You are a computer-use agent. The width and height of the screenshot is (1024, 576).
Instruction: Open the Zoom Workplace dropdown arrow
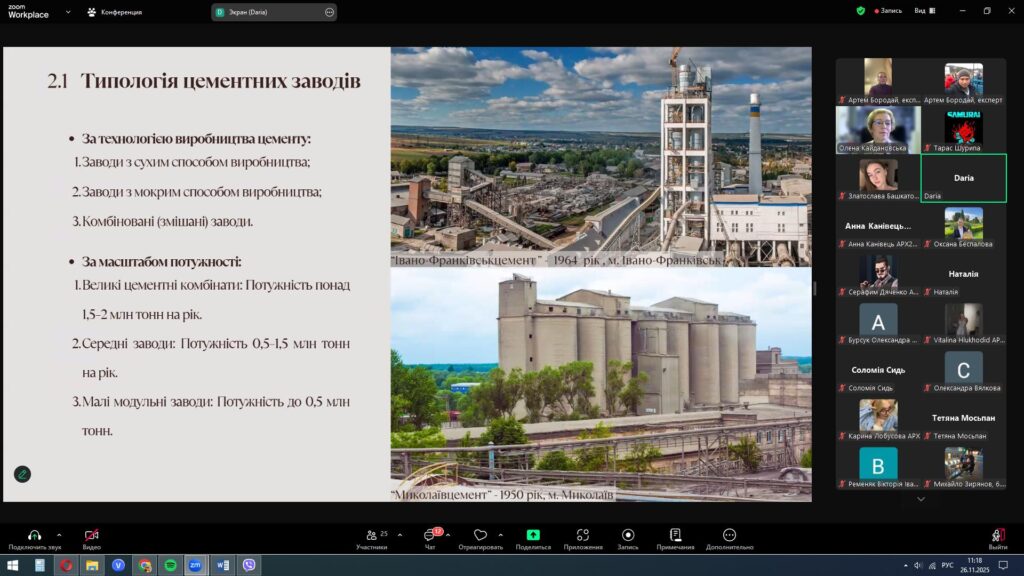pos(67,12)
